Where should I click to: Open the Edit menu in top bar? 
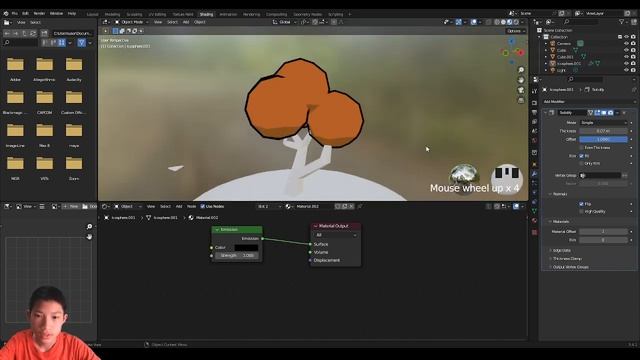click(25, 13)
